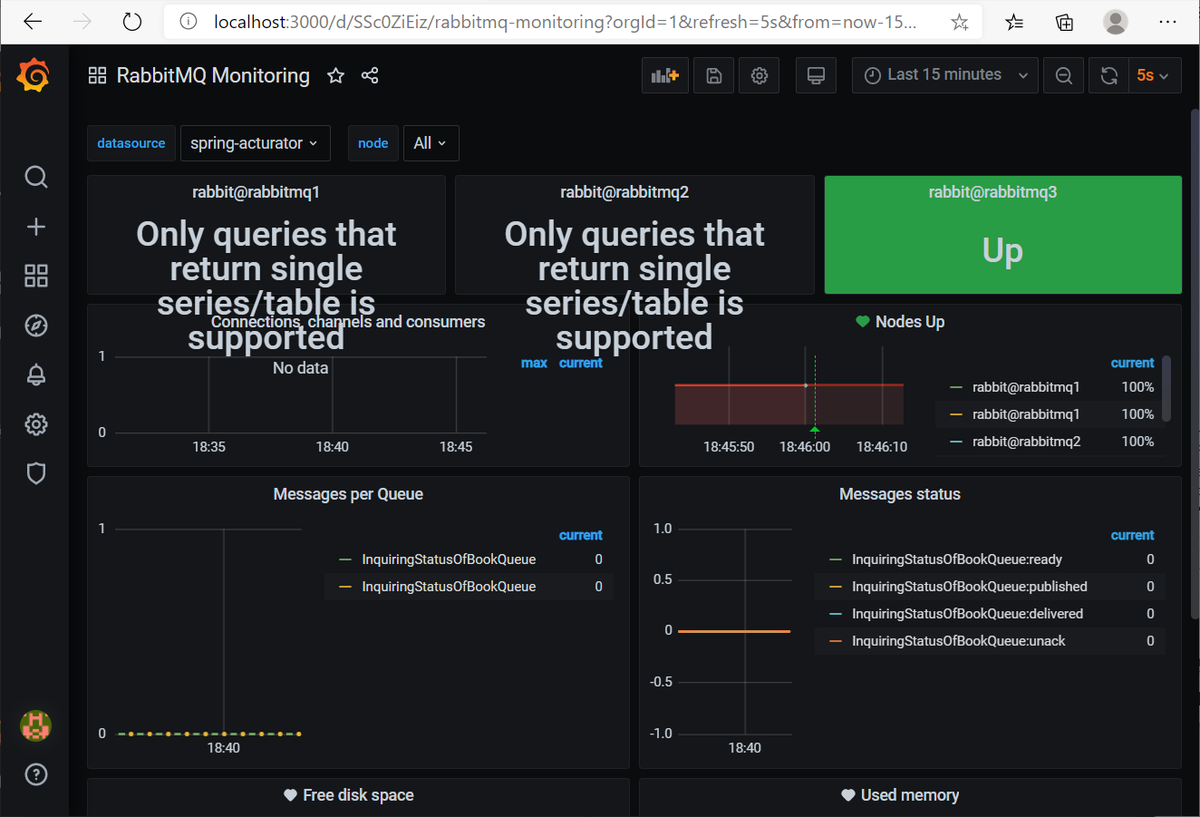Add a new panel to the dashboard
Viewport: 1200px width, 817px height.
pos(665,75)
